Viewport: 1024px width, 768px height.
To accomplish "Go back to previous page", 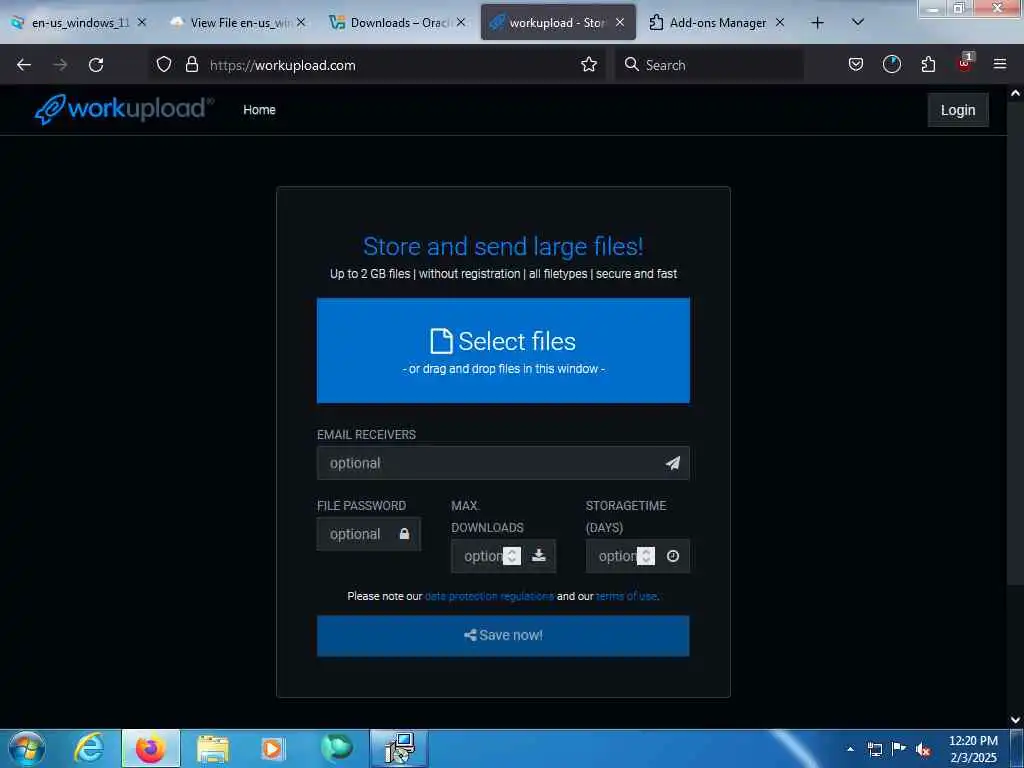I will (x=24, y=65).
